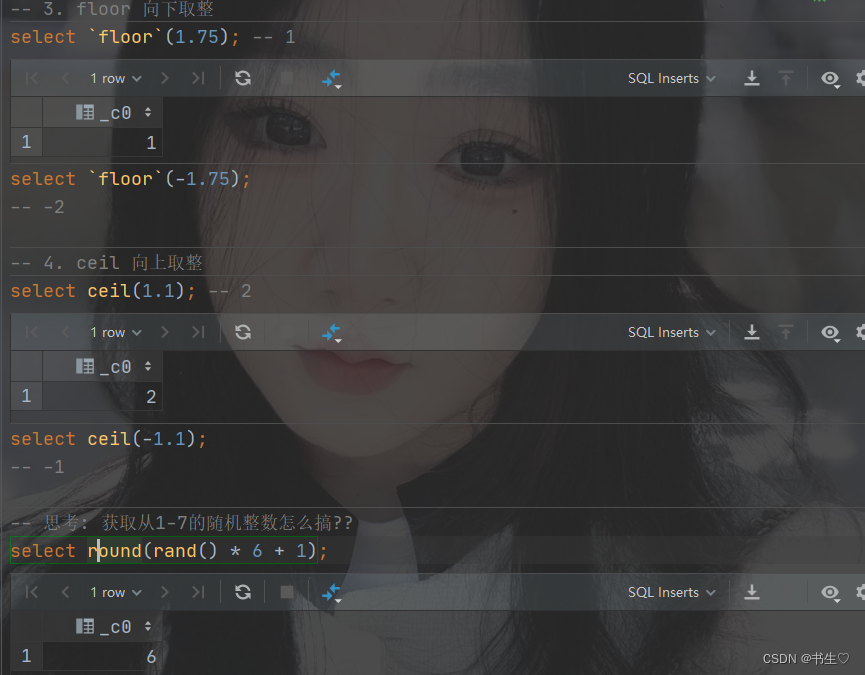Click the comment about 1-7 random integers
Image resolution: width=865 pixels, height=675 pixels.
[x=181, y=522]
